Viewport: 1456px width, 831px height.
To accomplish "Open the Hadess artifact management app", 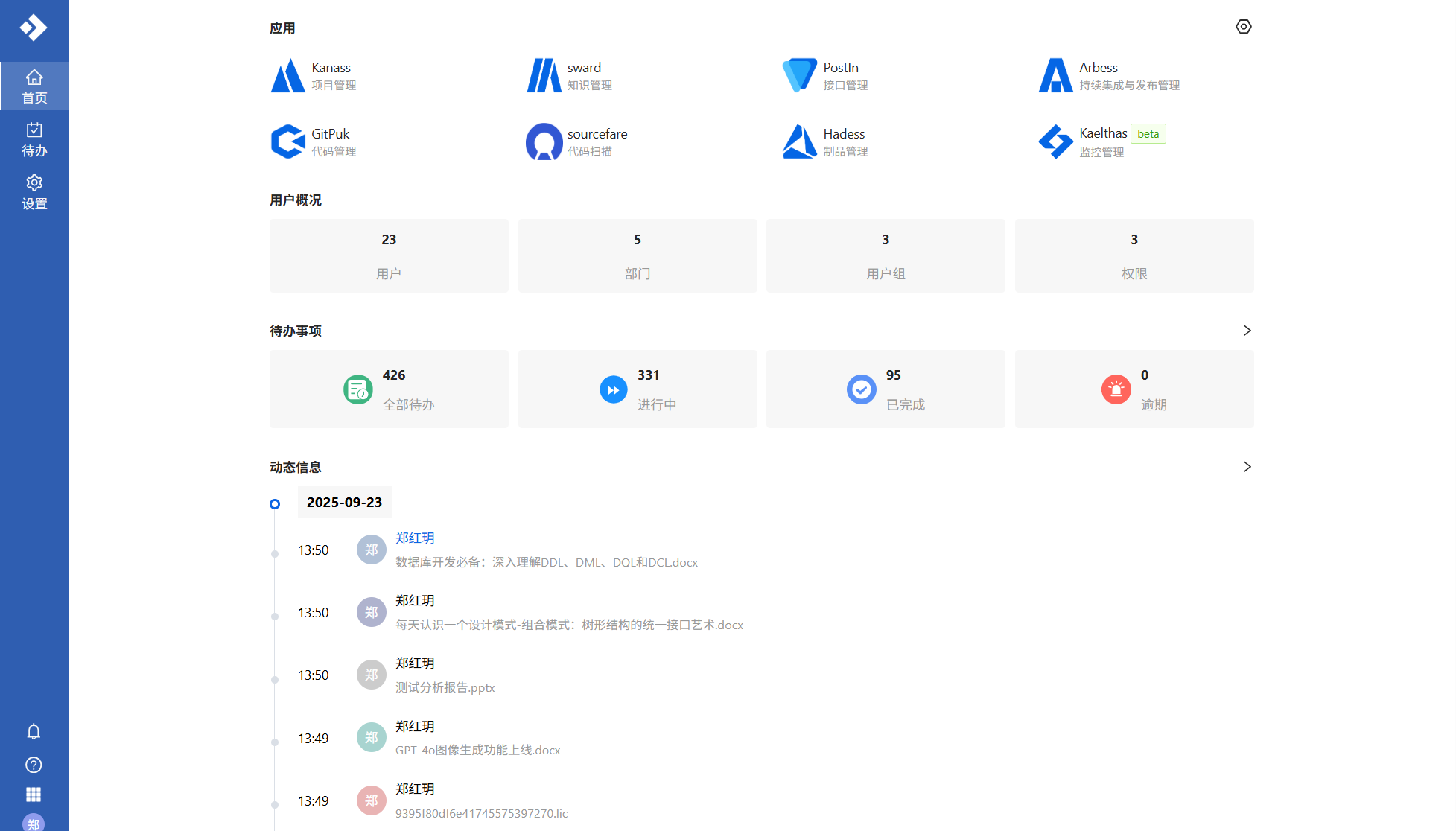I will click(x=825, y=141).
